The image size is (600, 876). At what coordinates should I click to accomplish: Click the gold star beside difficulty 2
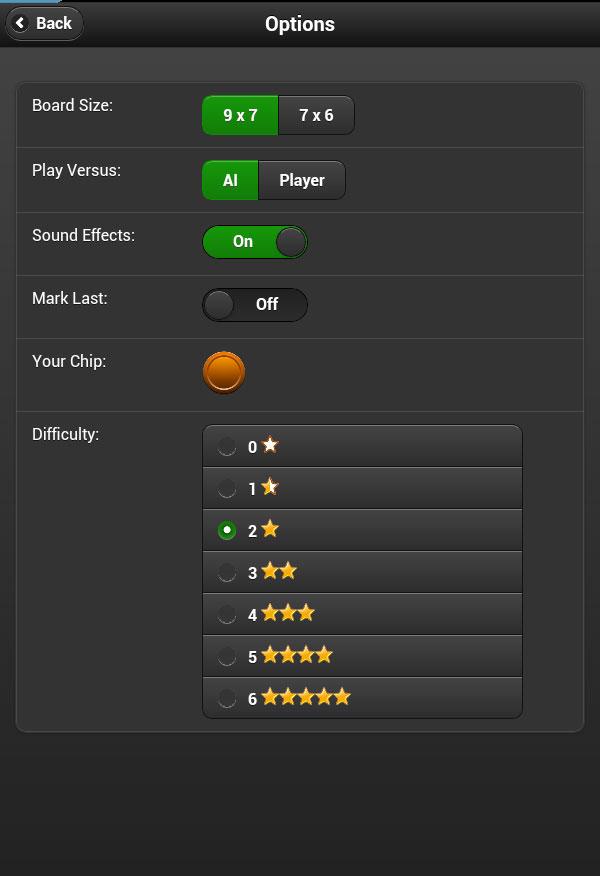270,529
